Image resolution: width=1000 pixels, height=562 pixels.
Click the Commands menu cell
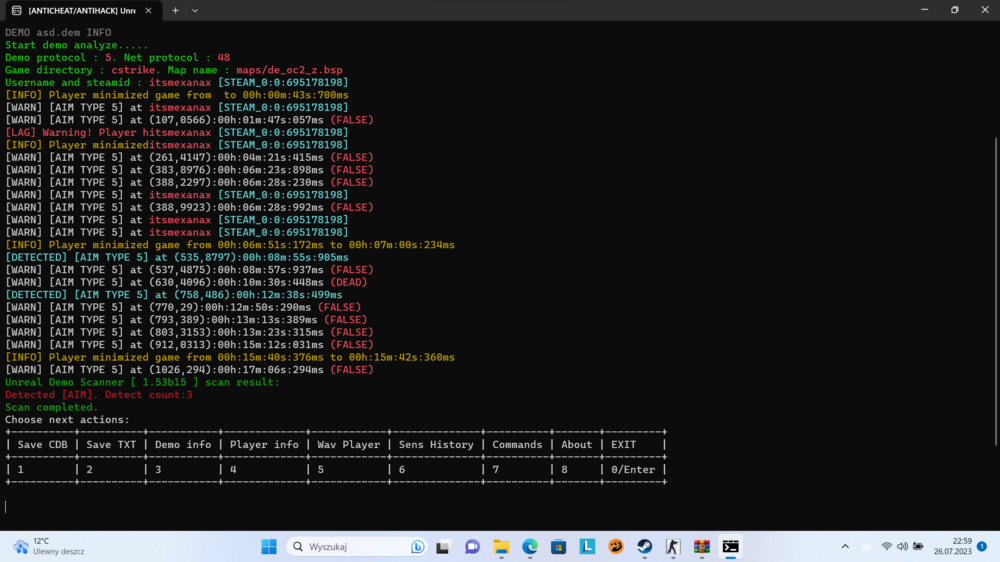tap(517, 445)
